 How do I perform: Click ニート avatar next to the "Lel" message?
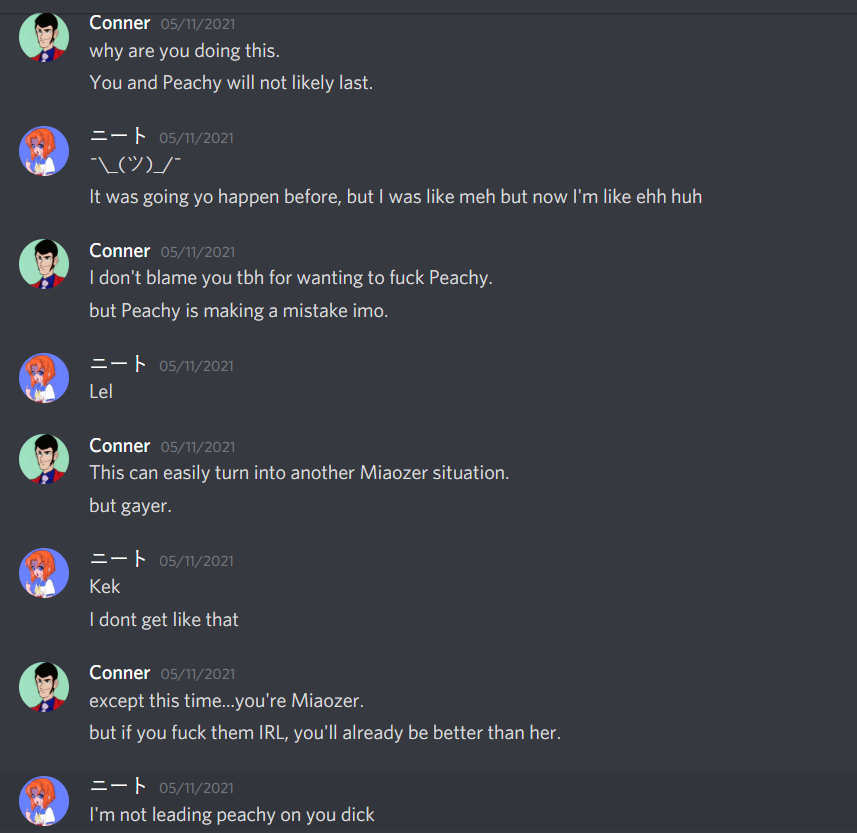pyautogui.click(x=44, y=378)
